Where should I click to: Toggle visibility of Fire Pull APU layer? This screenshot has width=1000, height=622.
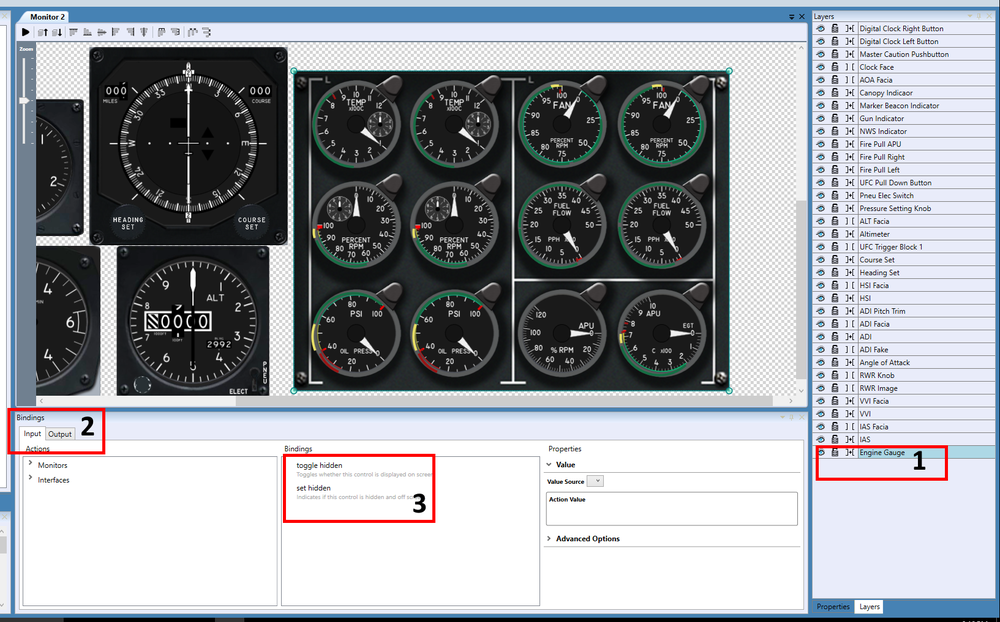821,144
